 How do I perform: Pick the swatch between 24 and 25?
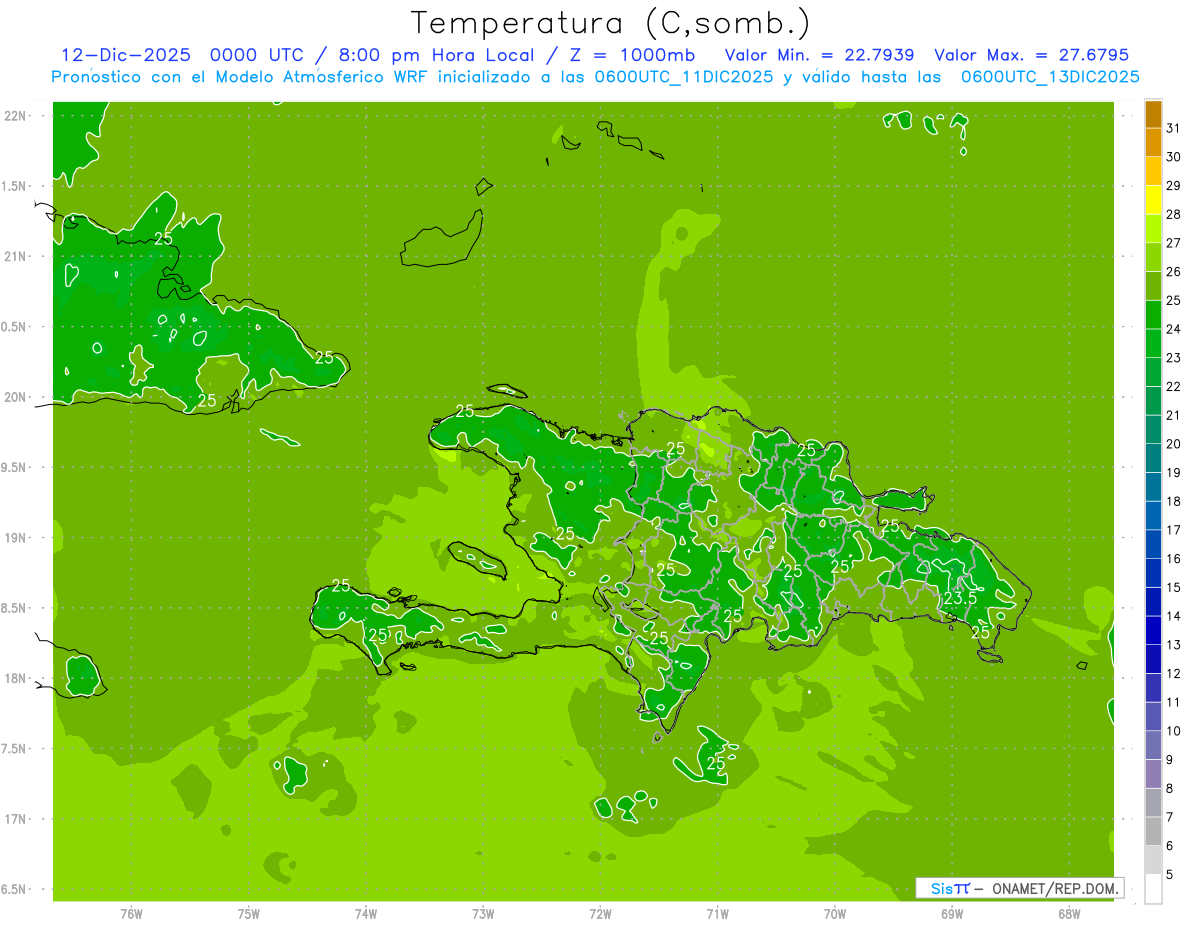click(x=1153, y=315)
